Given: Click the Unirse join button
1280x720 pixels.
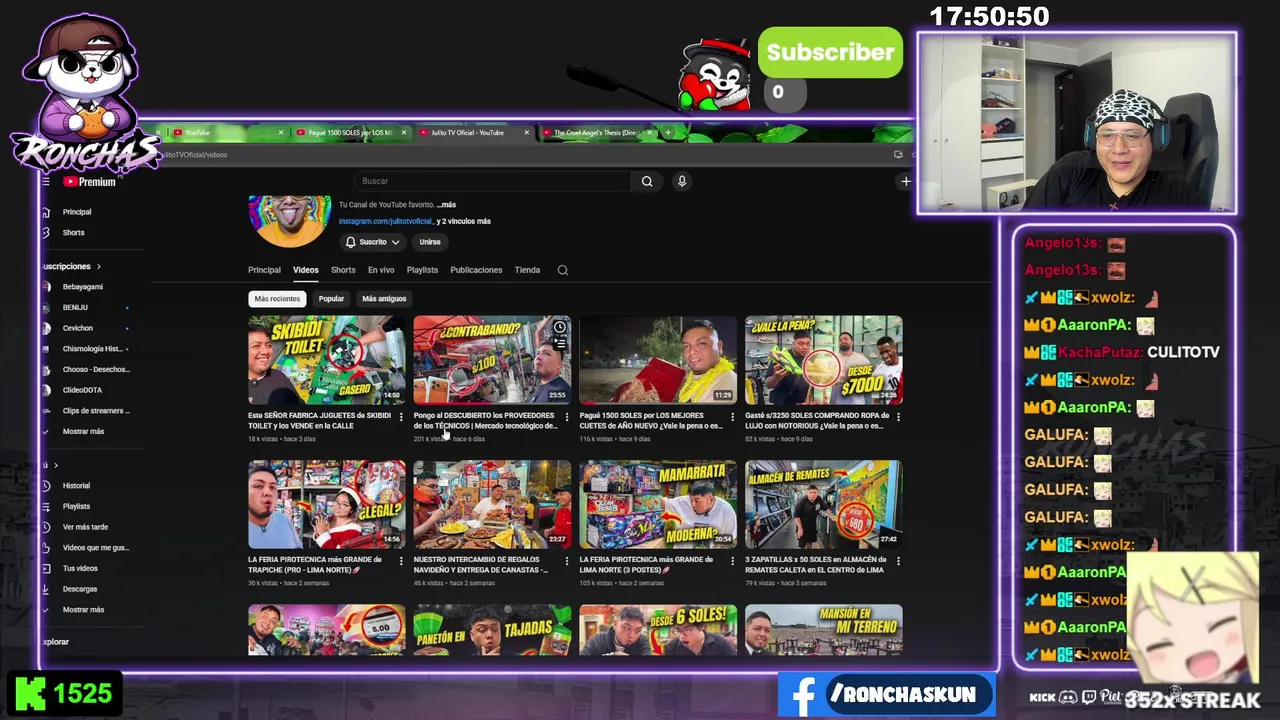Looking at the screenshot, I should click(x=430, y=242).
